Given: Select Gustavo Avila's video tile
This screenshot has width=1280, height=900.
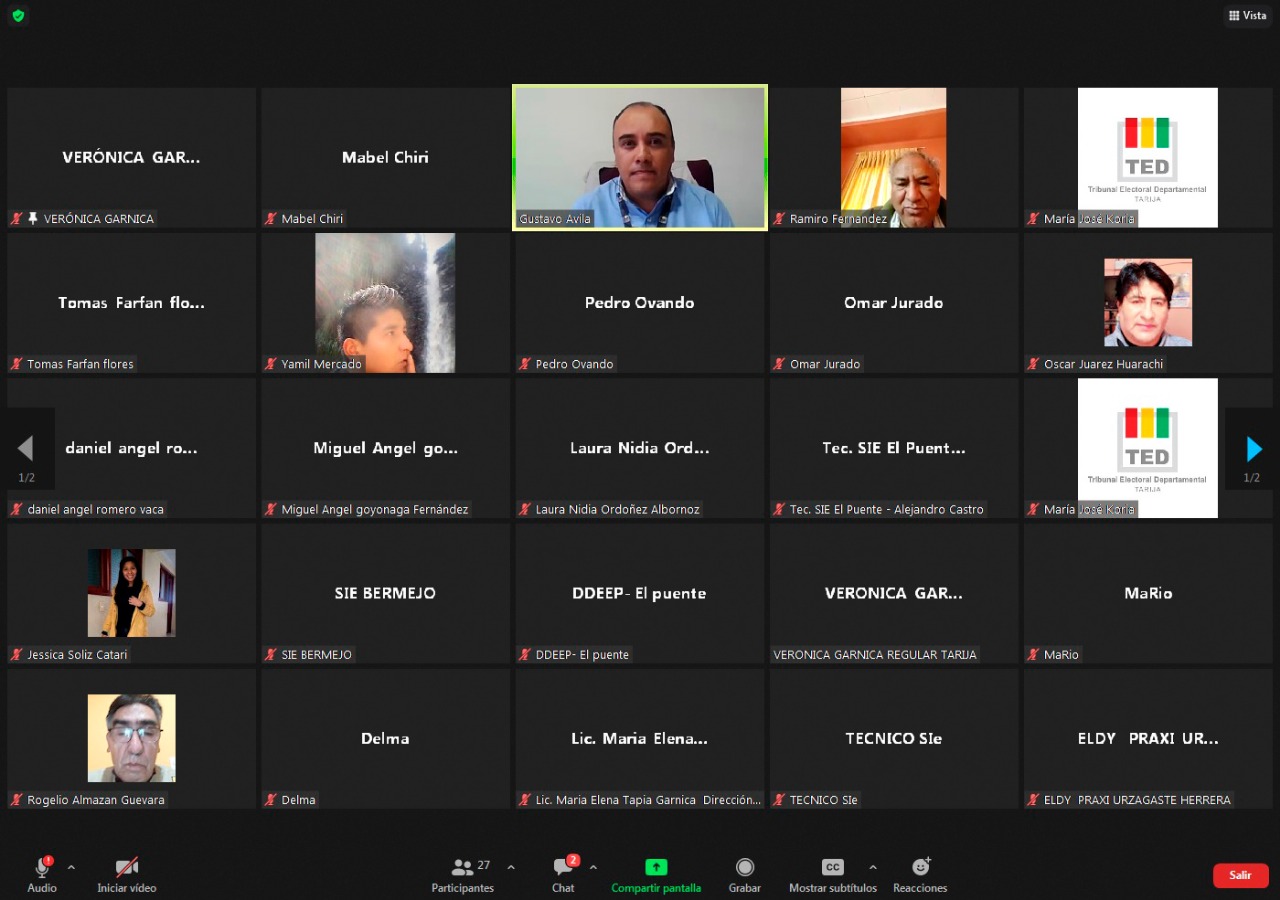Looking at the screenshot, I should click(640, 157).
